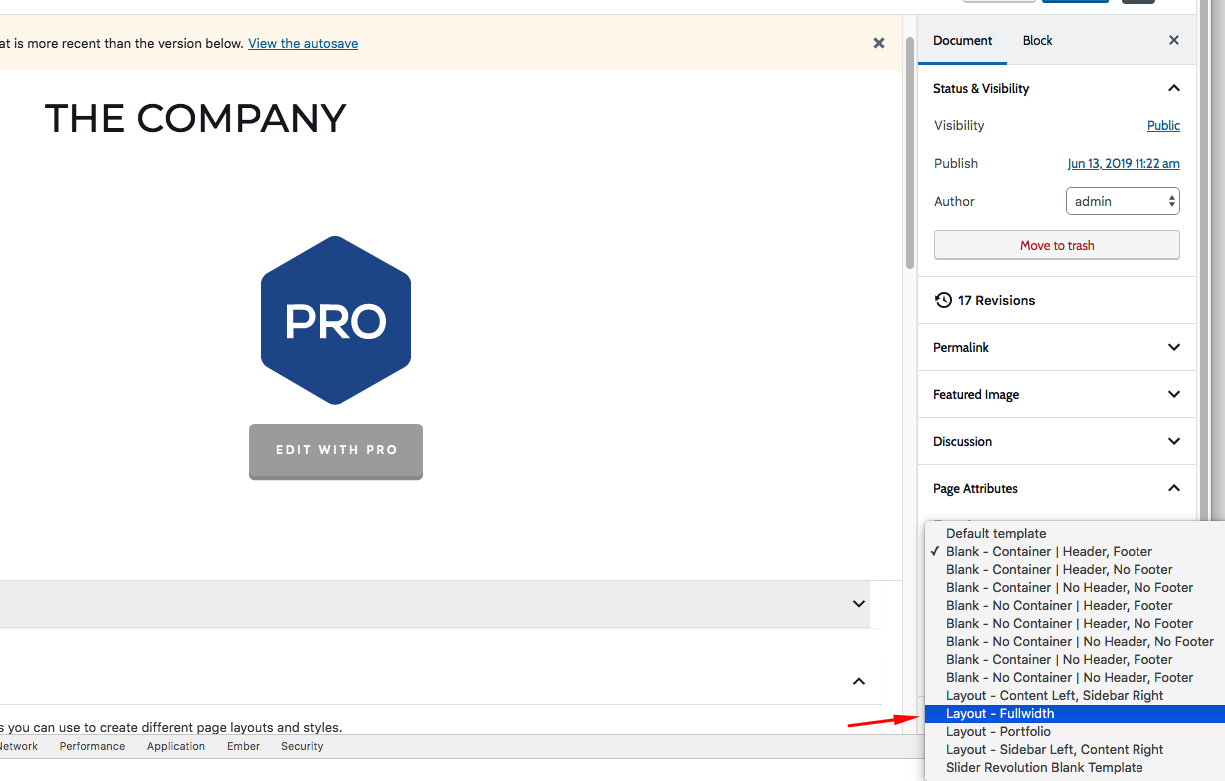Collapse the Page Attributes section
This screenshot has width=1225, height=781.
[1173, 488]
